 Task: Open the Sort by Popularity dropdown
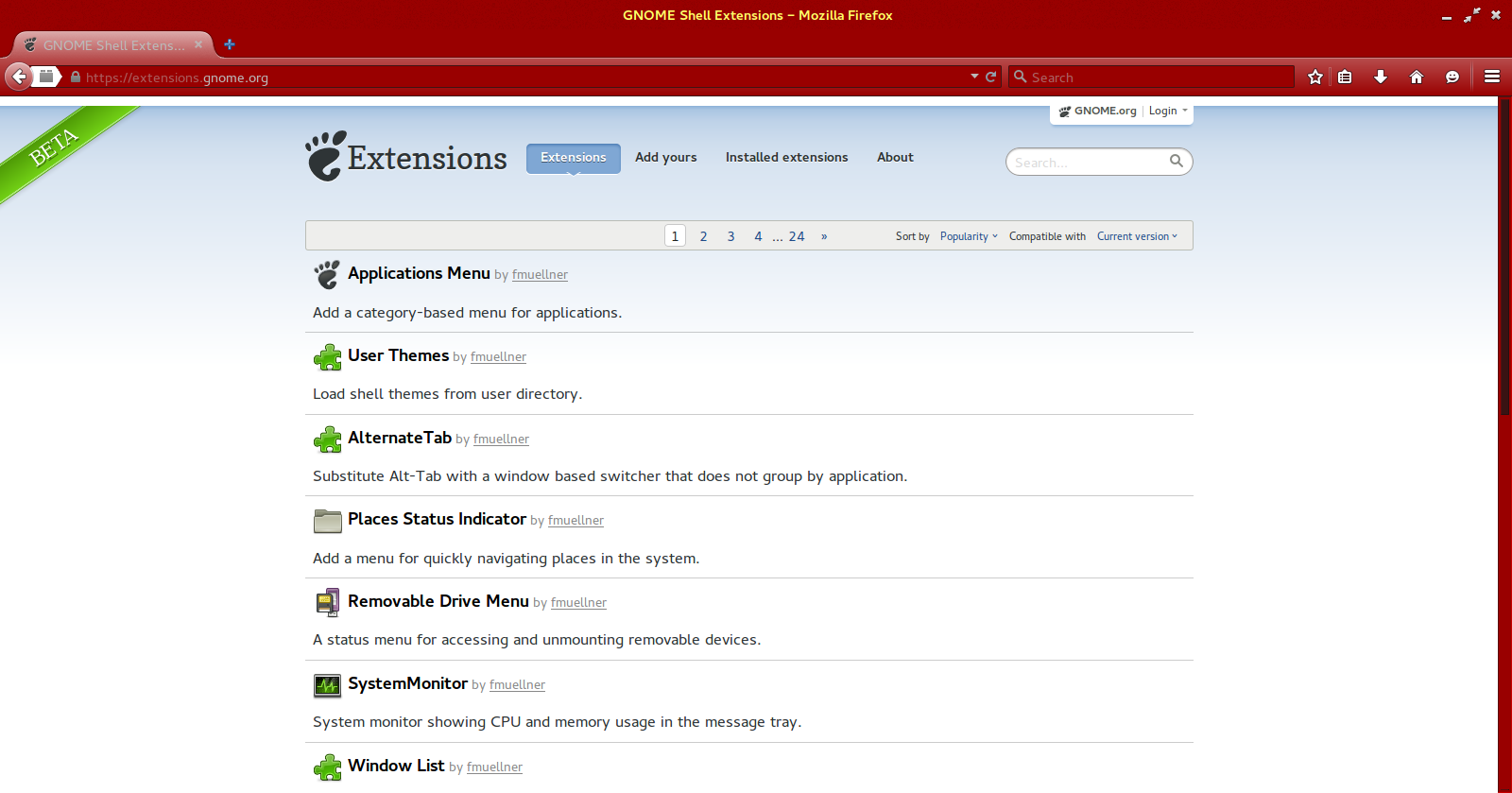pyautogui.click(x=969, y=236)
